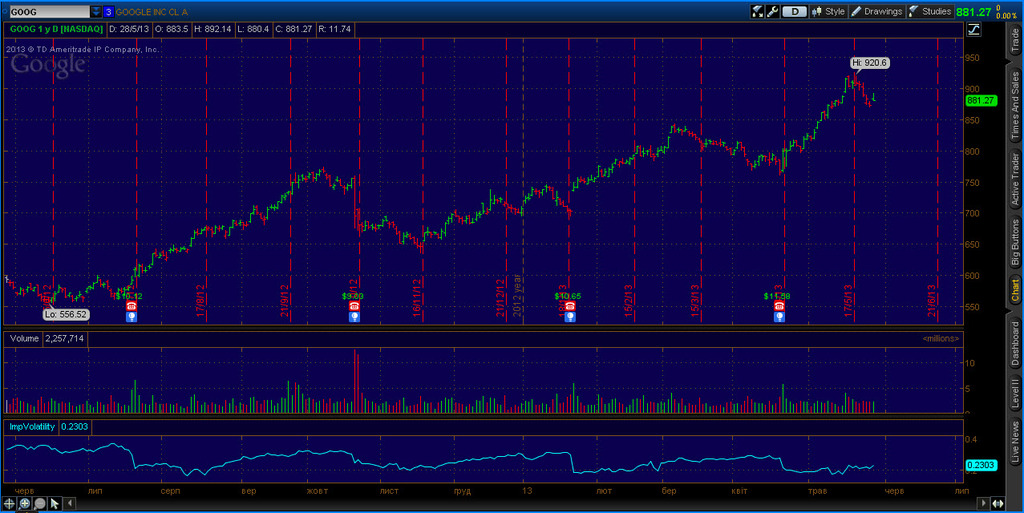Viewport: 1024px width, 513px height.
Task: Expand the symbol selector dropdown arrow
Action: coord(96,12)
